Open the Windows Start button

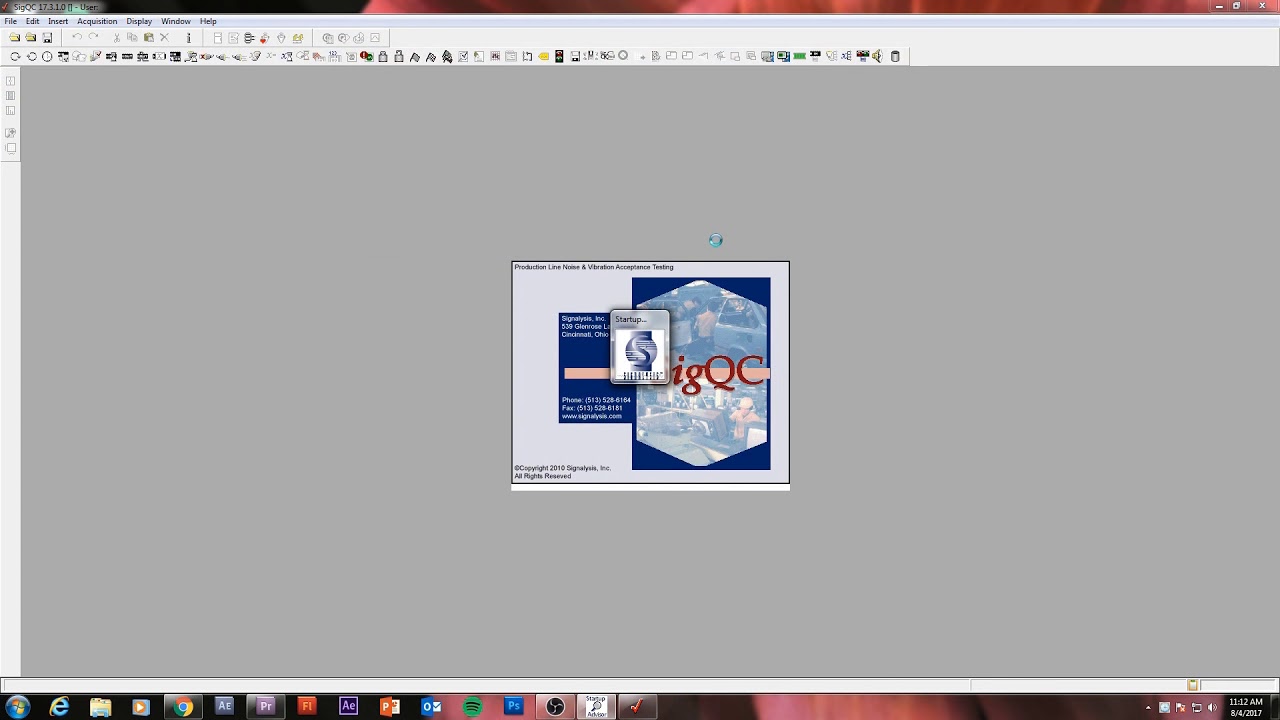(x=17, y=707)
